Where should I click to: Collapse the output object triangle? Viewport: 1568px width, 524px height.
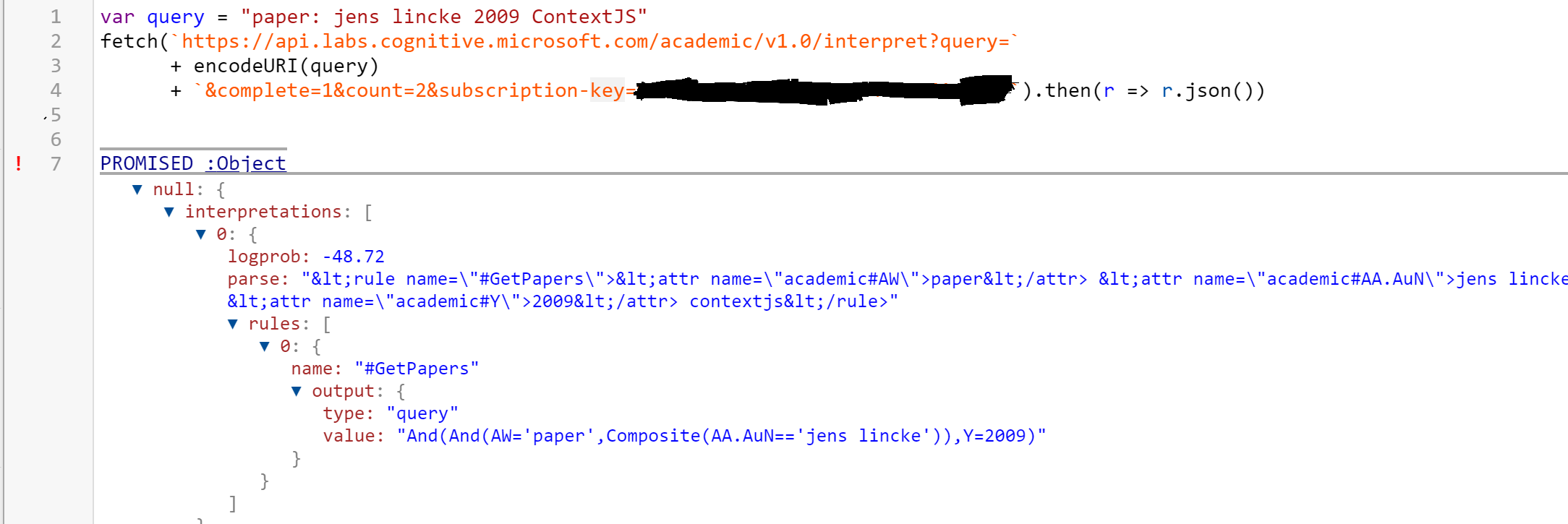[297, 391]
